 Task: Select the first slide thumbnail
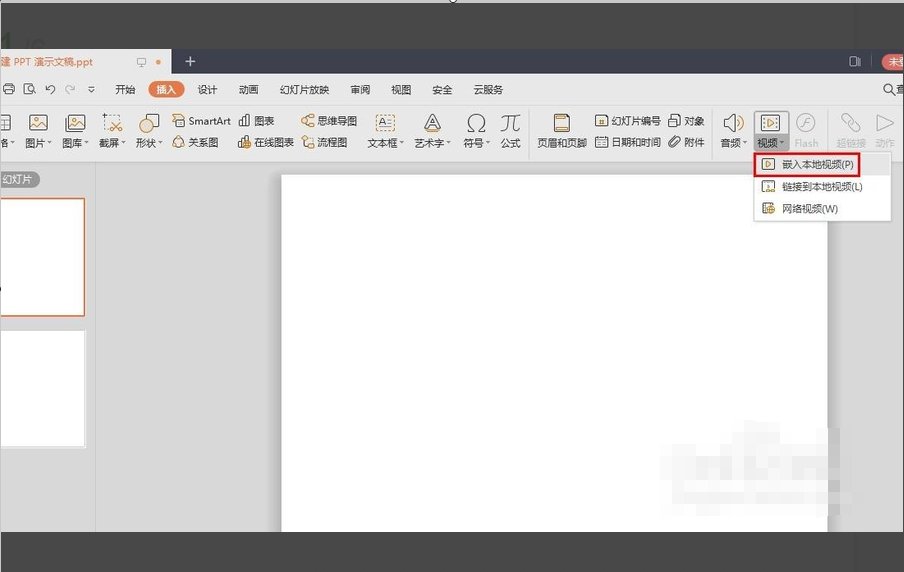pyautogui.click(x=42, y=256)
